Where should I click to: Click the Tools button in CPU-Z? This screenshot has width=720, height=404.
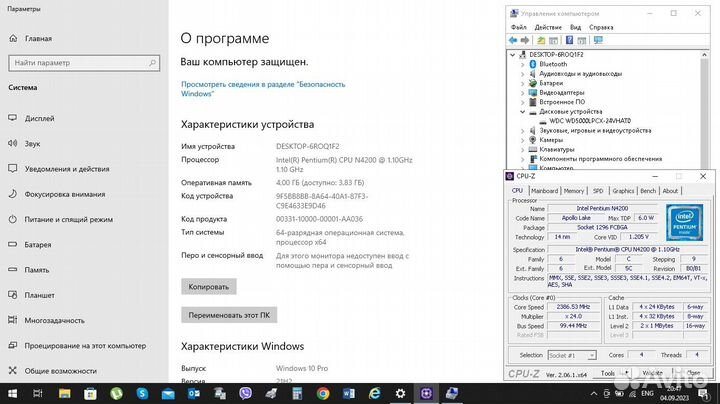click(x=608, y=373)
